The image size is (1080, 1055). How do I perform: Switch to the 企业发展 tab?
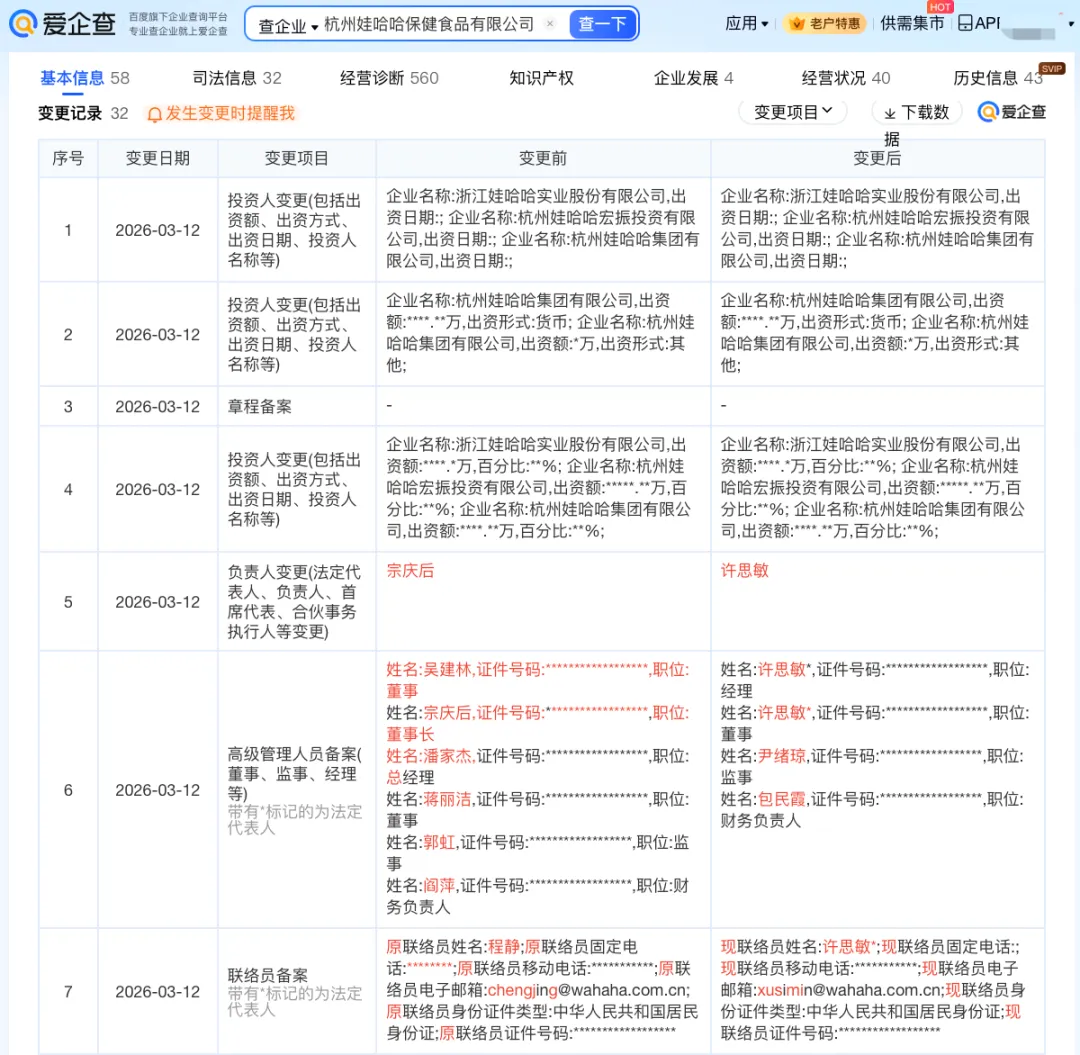(x=694, y=78)
